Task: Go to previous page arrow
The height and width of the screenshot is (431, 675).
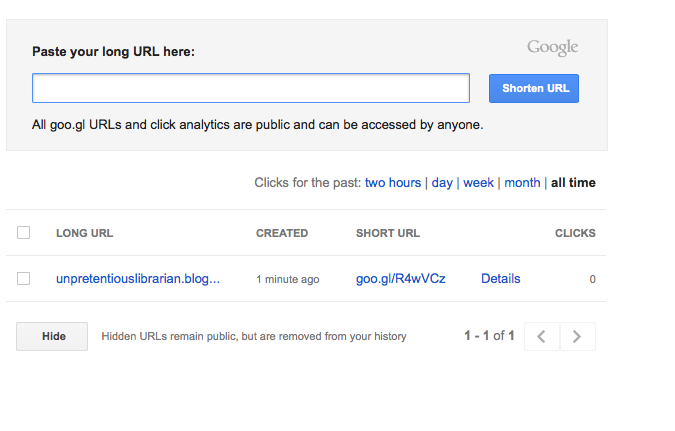Action: (542, 336)
